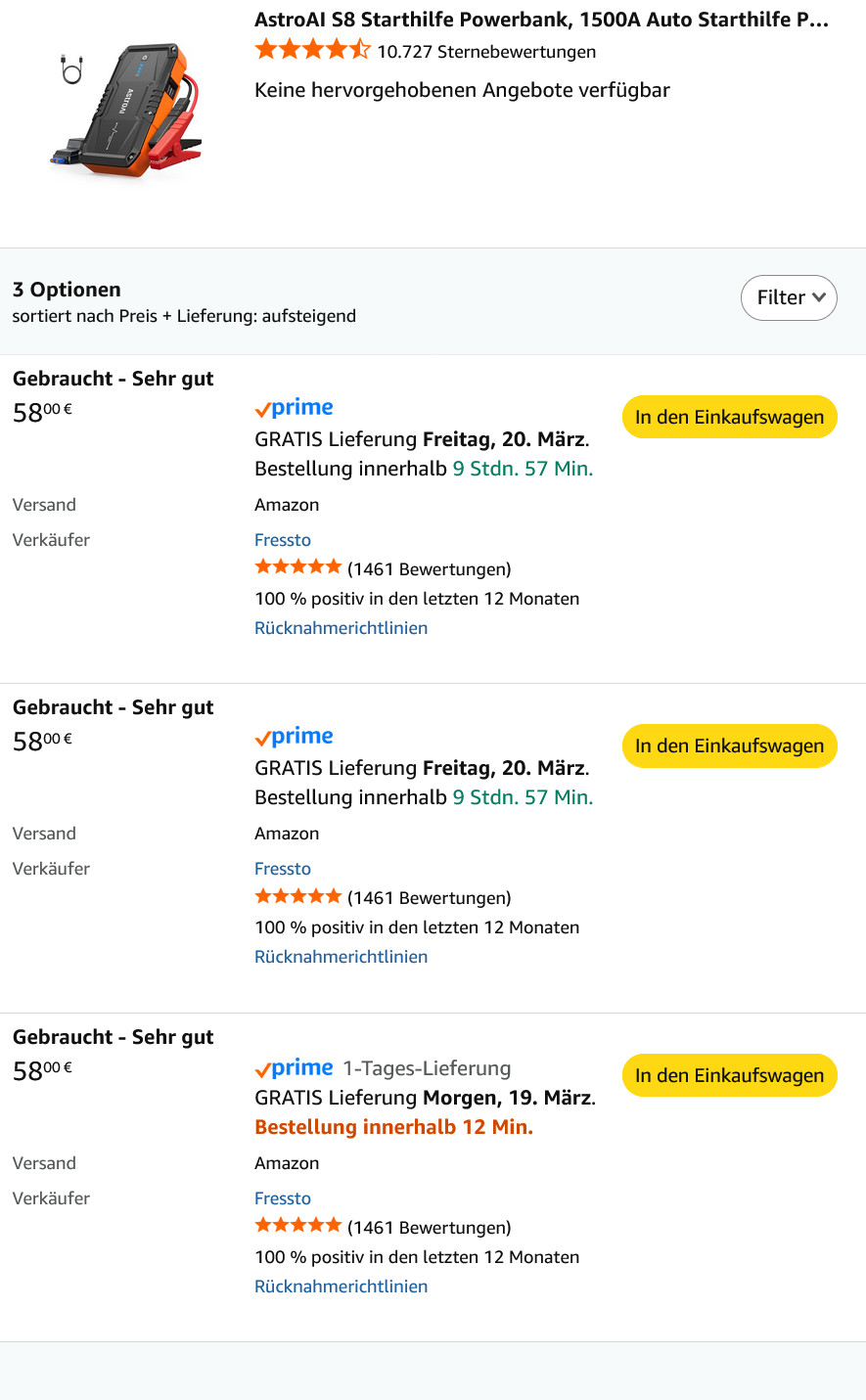The image size is (866, 1400).
Task: Open Rücknahmerichtlinien for the third offer
Action: 341,1287
